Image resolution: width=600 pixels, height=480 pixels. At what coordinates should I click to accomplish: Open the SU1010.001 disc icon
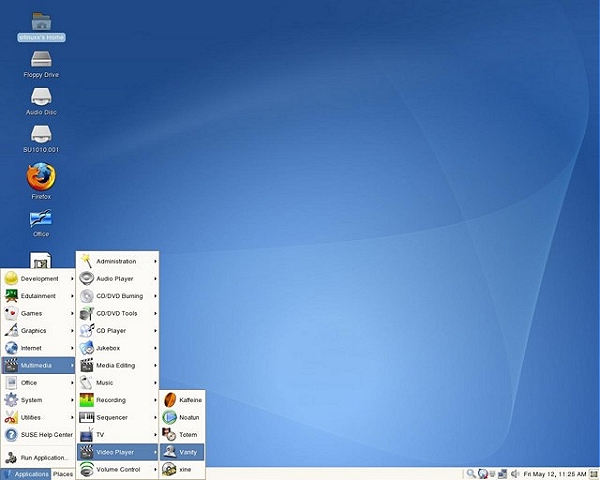click(x=41, y=137)
